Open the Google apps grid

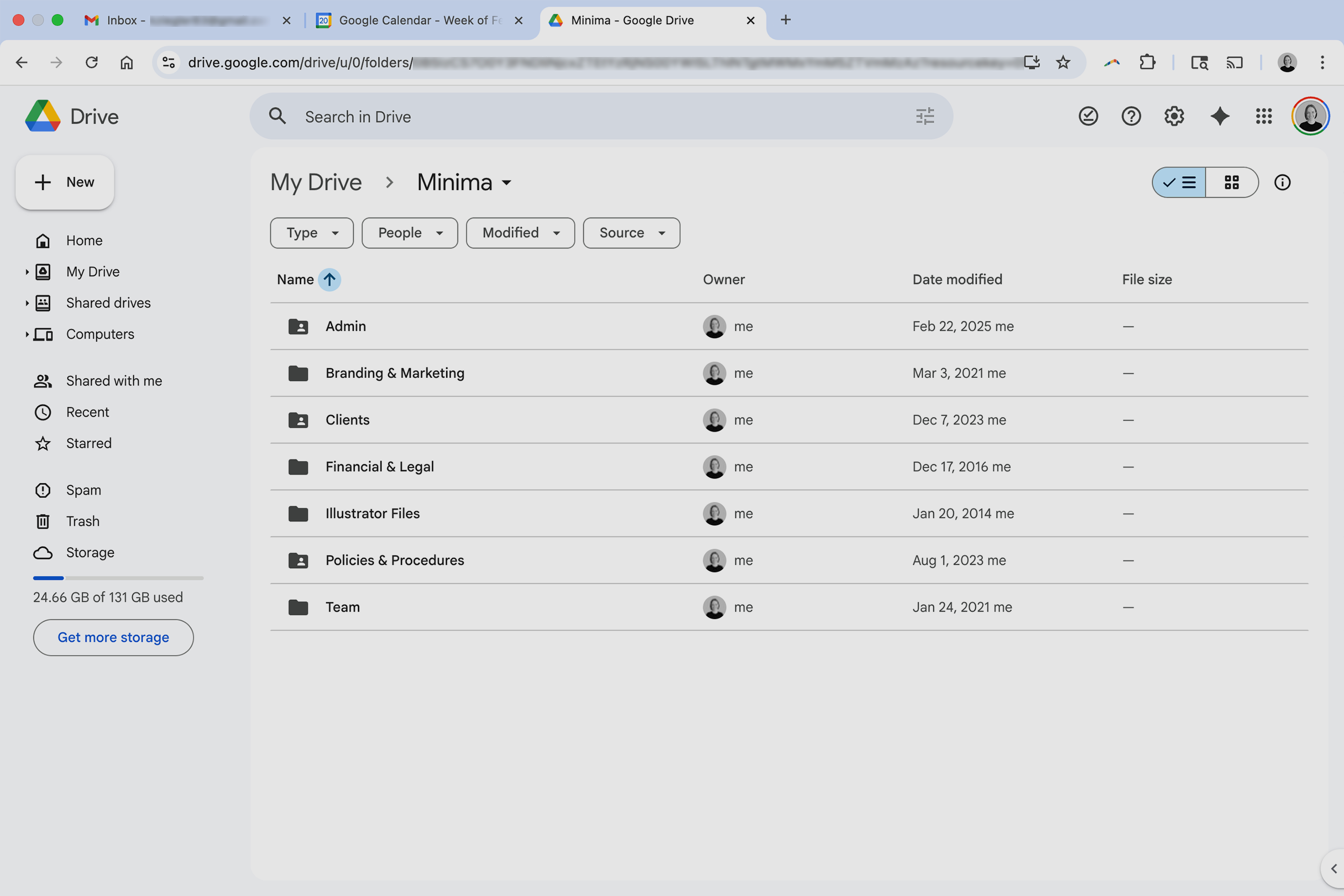coord(1264,116)
